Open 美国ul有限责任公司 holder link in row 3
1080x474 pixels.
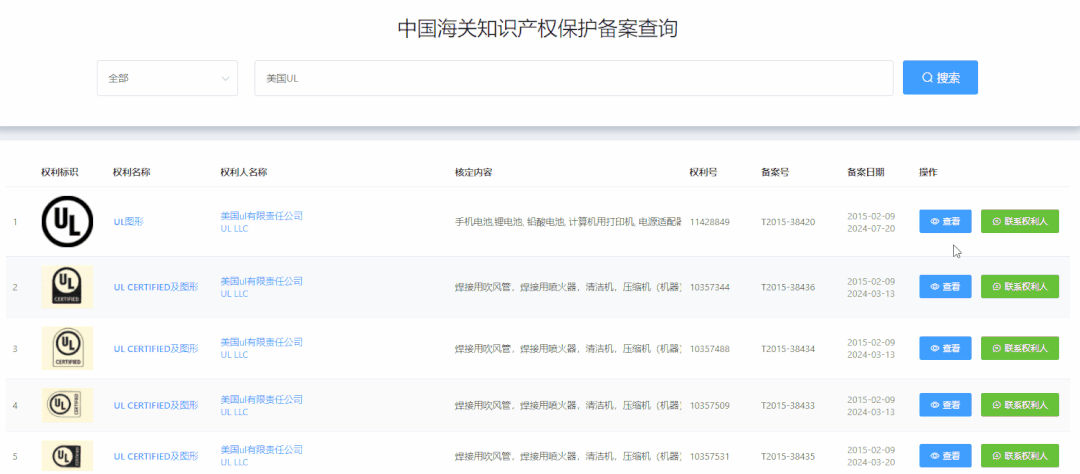[262, 342]
